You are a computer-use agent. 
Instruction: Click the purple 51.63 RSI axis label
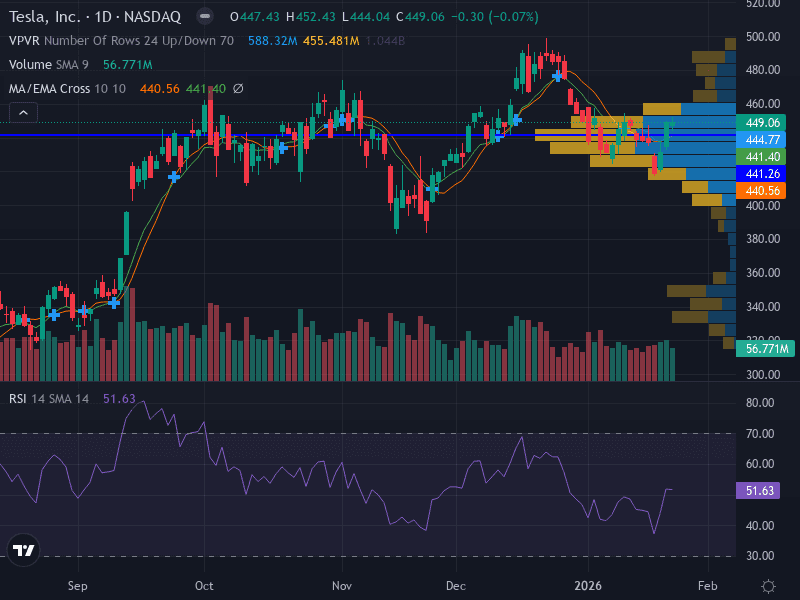tap(758, 491)
